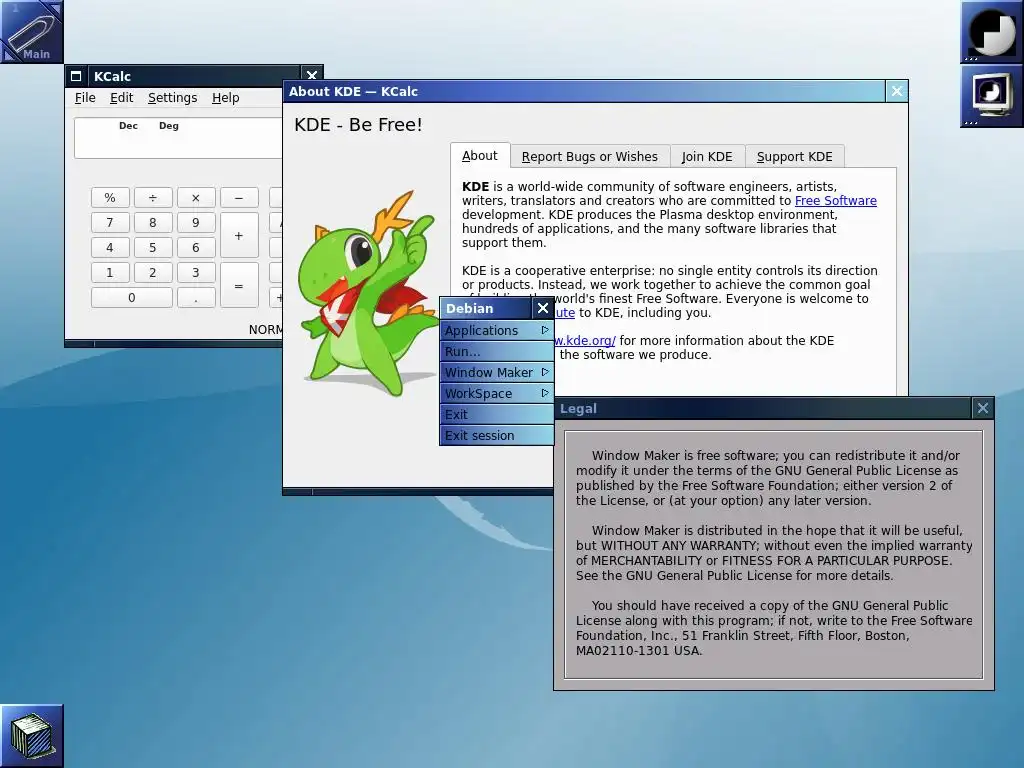Click the 6 key in KCalc
This screenshot has height=768, width=1024.
195,248
